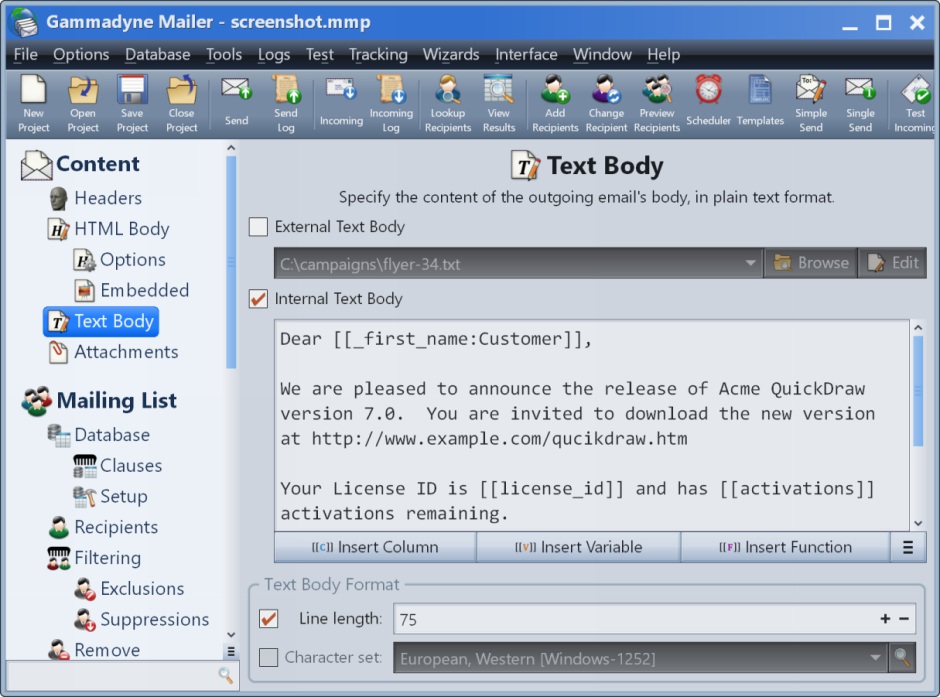Open the Tracking menu
940x697 pixels.
[378, 55]
